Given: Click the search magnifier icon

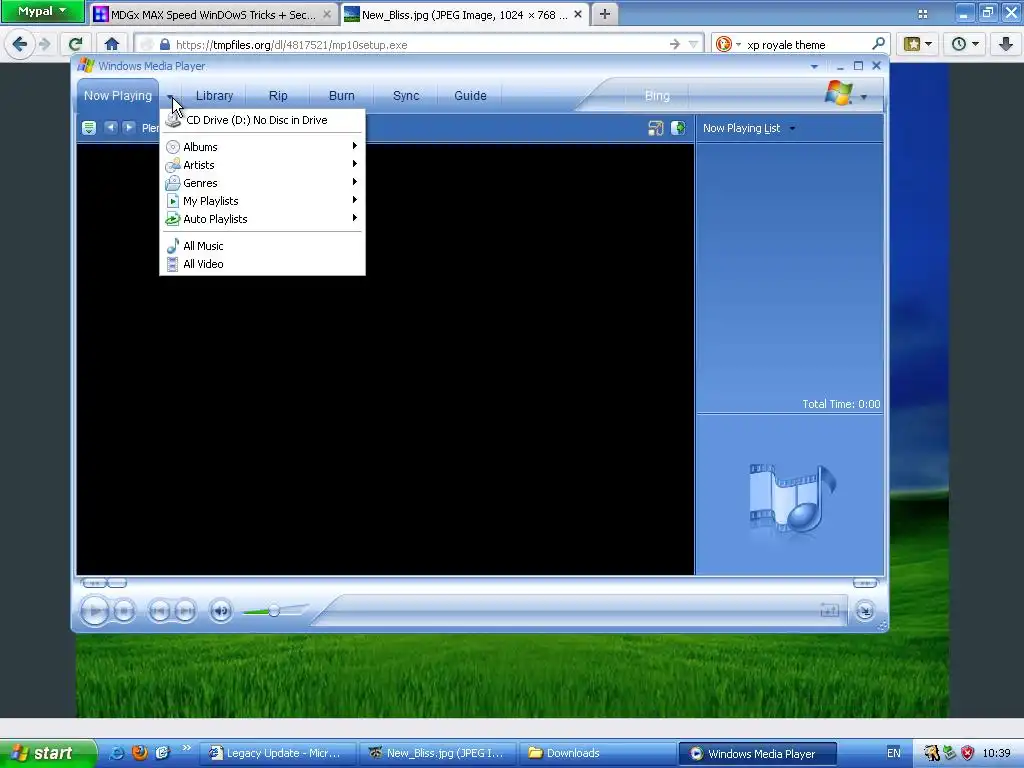Looking at the screenshot, I should (878, 44).
